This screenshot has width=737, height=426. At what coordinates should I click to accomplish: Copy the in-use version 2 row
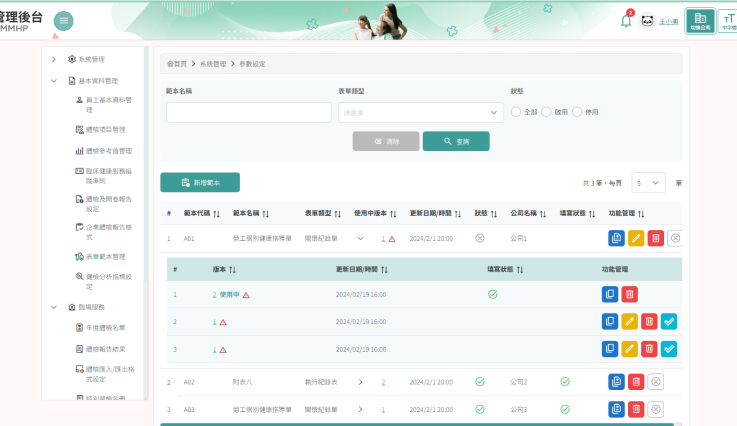610,294
